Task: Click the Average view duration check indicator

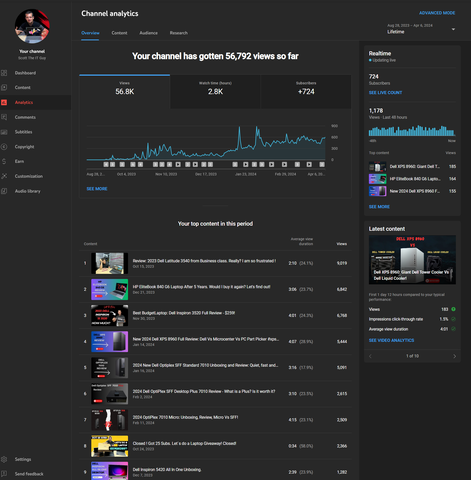Action: pos(453,329)
